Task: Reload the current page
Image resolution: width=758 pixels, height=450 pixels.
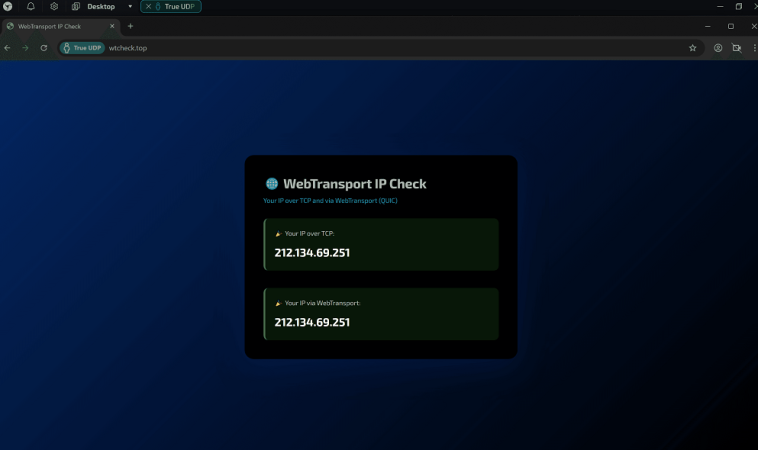Action: 43,47
